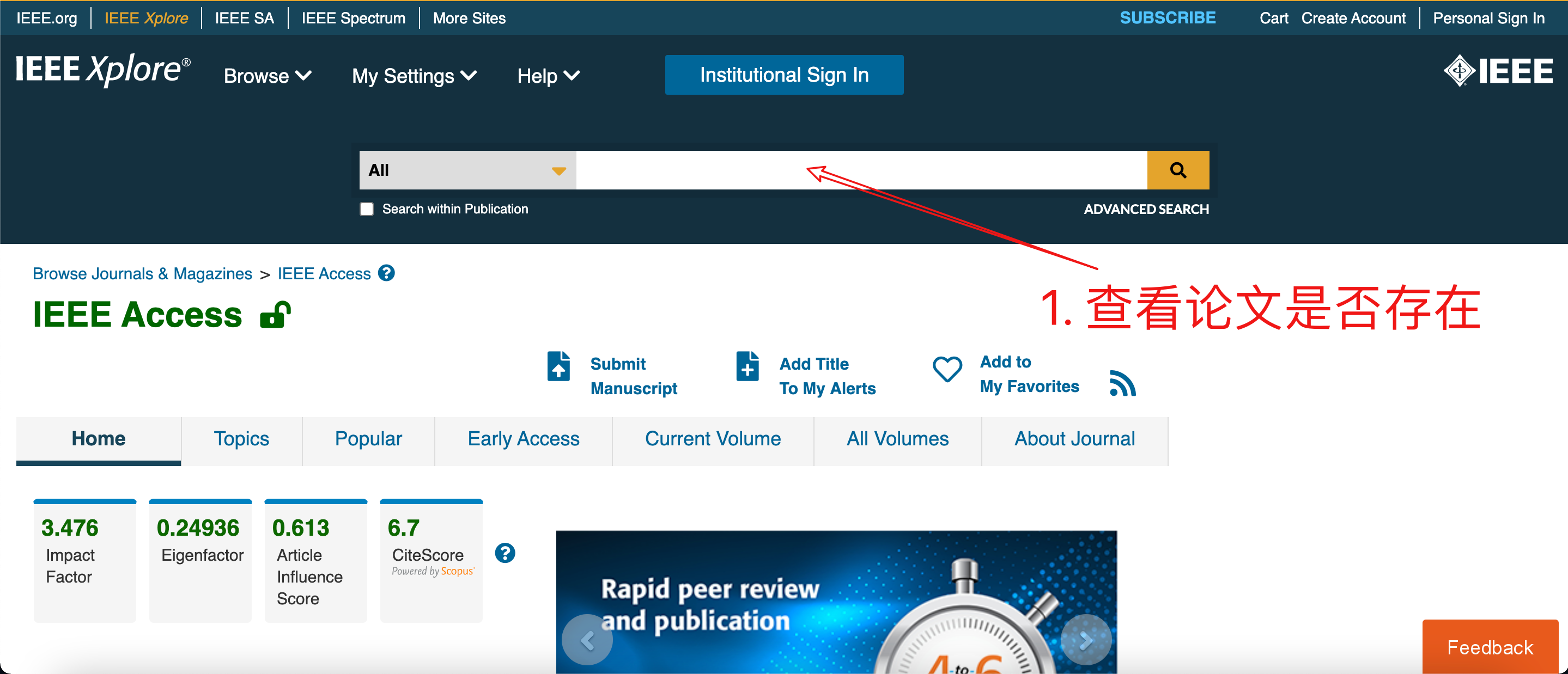Screen dimensions: 1568x674
Task: Open the Help dropdown menu
Action: (548, 76)
